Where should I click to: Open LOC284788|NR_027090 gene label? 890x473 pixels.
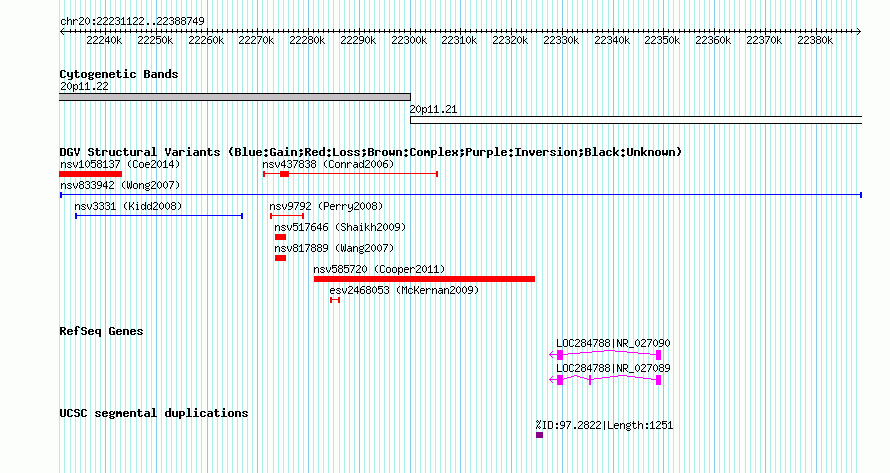pos(613,343)
